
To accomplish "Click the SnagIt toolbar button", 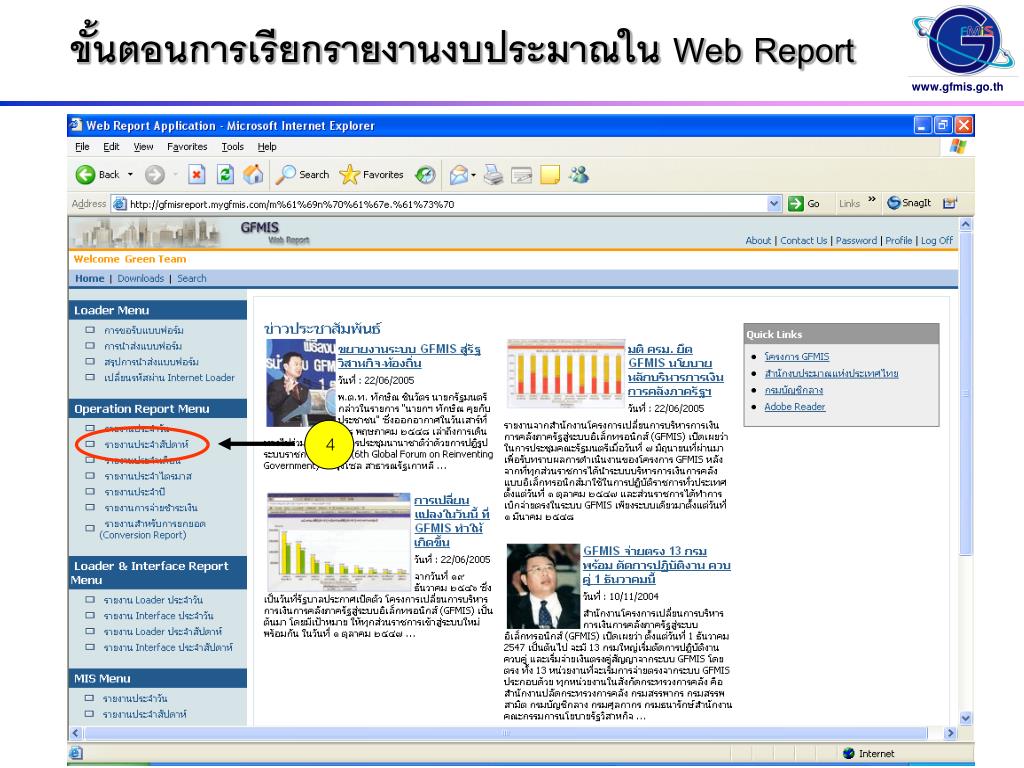I will (x=909, y=203).
